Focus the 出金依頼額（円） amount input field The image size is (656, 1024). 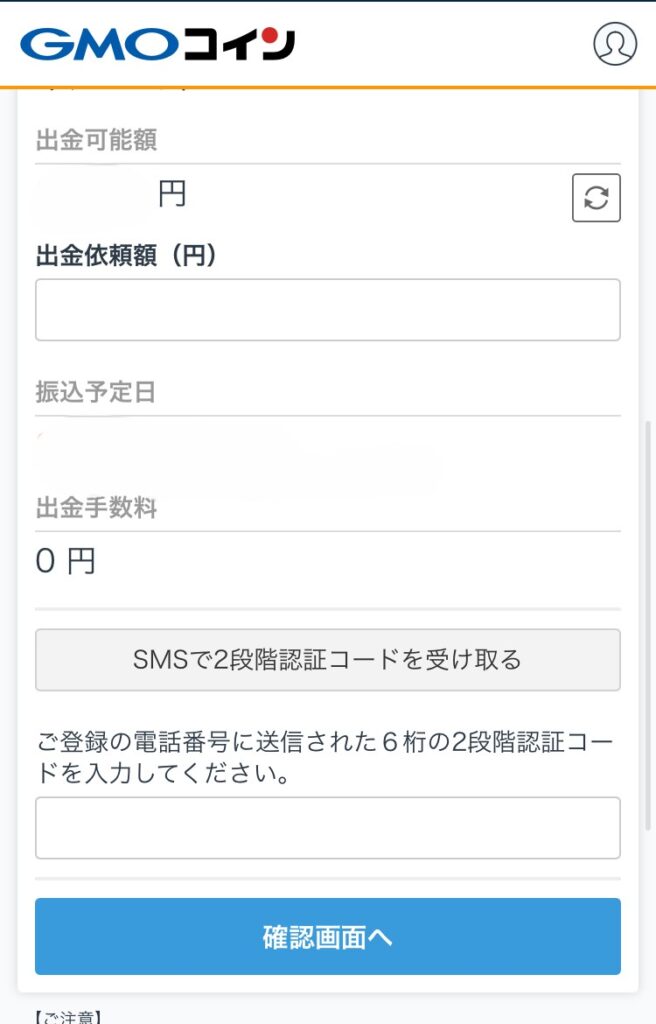[328, 310]
